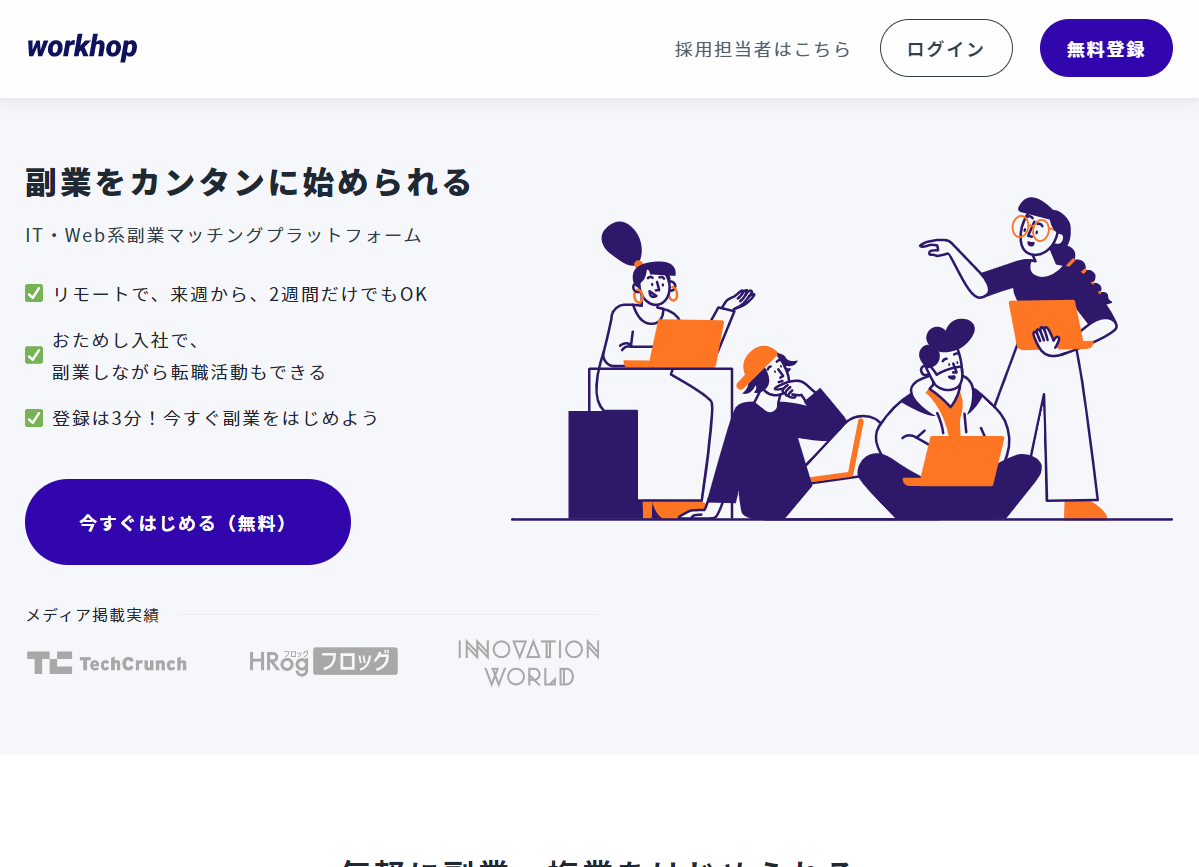Image resolution: width=1199 pixels, height=867 pixels.
Task: Click the green checkmark beside おためし入社で
Action: (34, 355)
